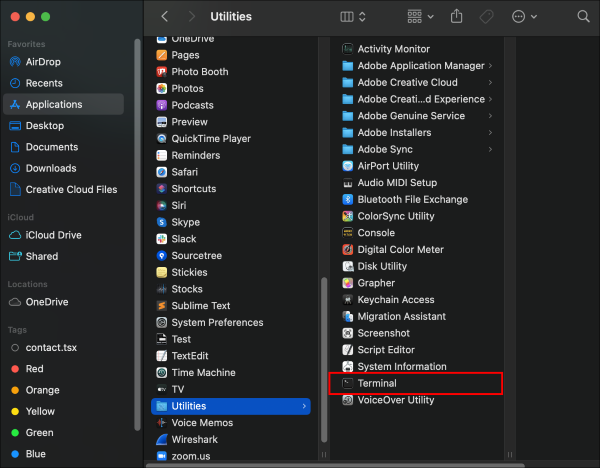Screen dimensions: 600x468
Task: Click the Search magnifier icon
Action: [583, 16]
